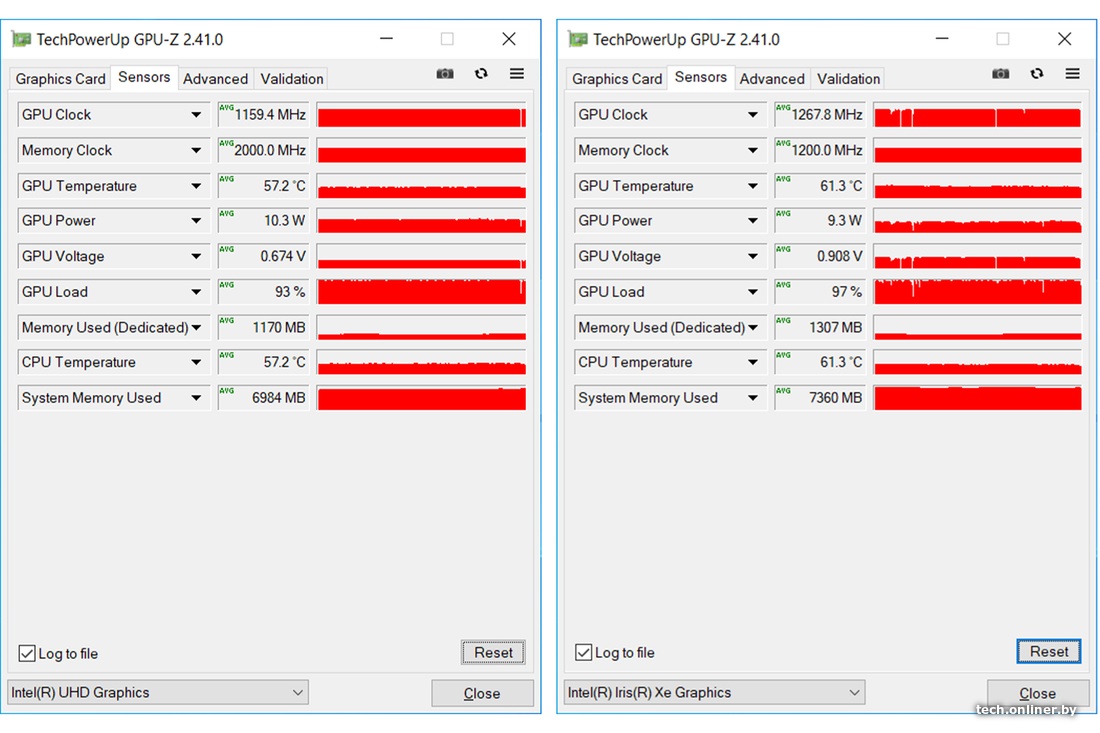Click the 1159.4 MHz GPU Clock value
The height and width of the screenshot is (733, 1100).
tap(264, 115)
